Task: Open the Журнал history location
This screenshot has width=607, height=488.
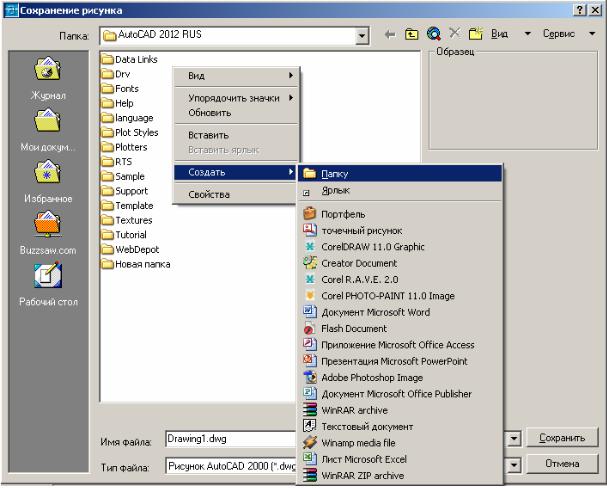Action: [x=48, y=77]
